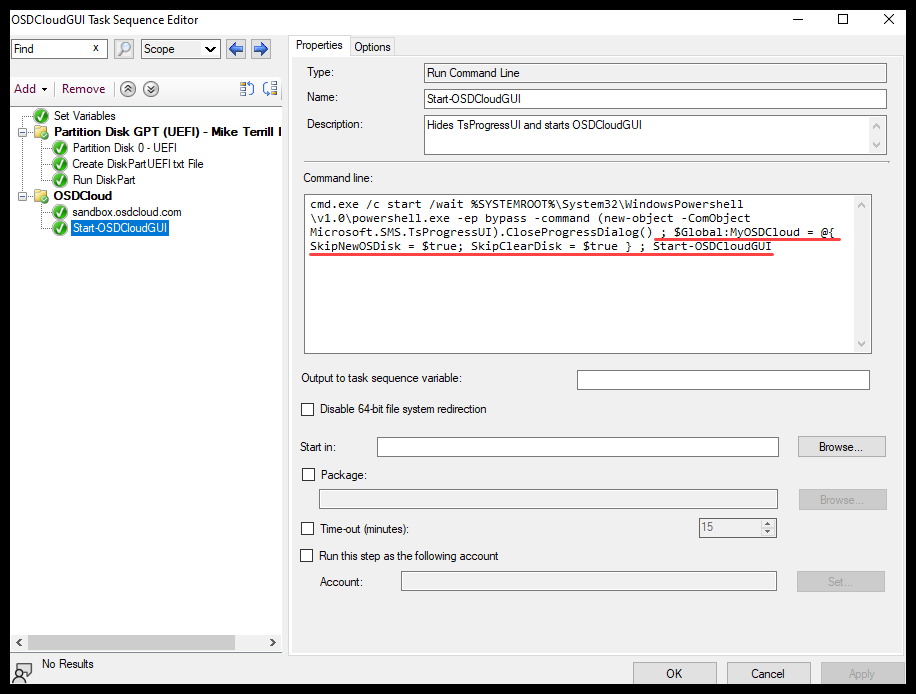The height and width of the screenshot is (694, 916).
Task: Click the green check on Set Variables step
Action: click(40, 116)
